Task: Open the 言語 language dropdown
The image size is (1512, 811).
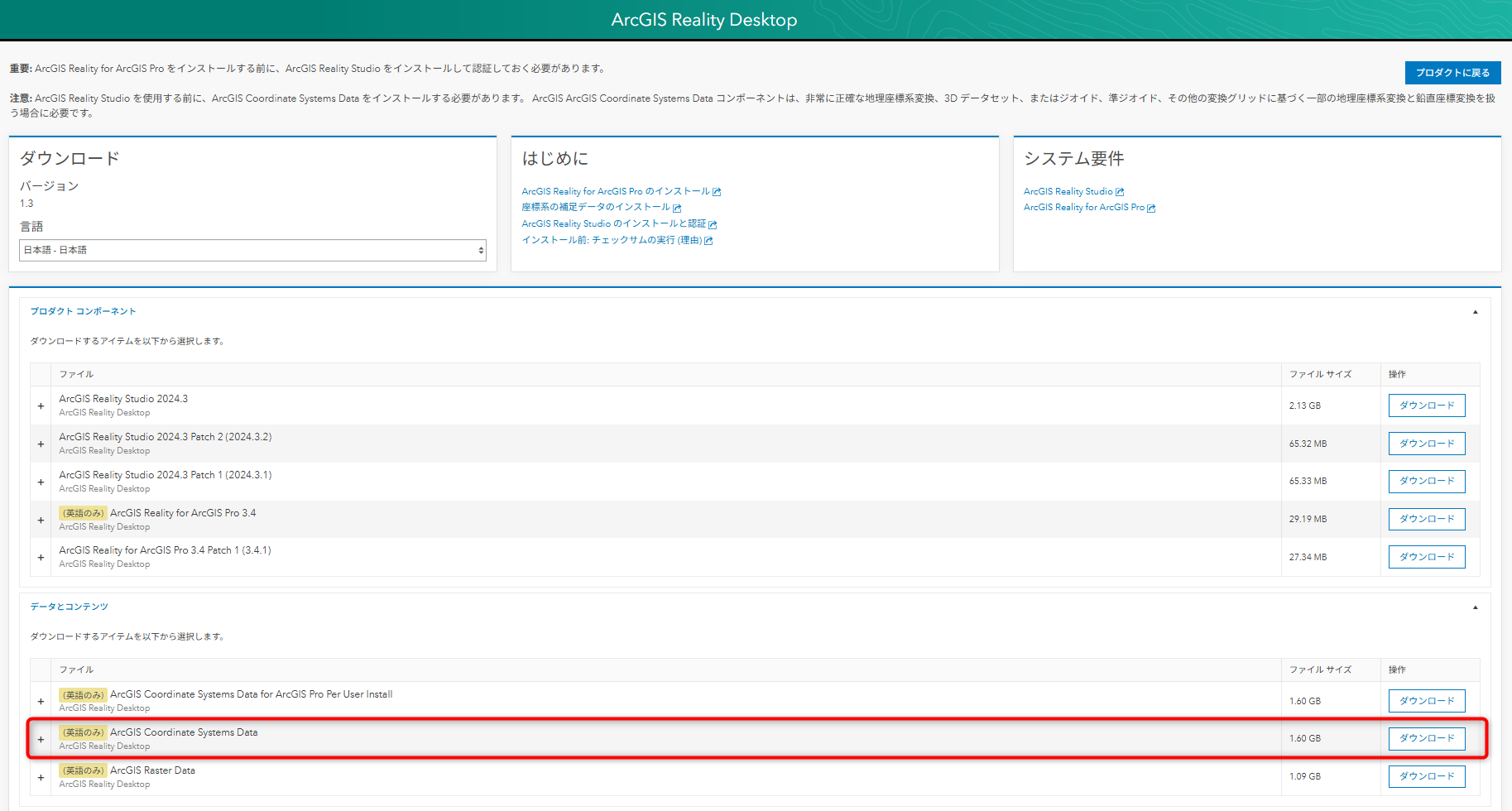Action: tap(252, 250)
